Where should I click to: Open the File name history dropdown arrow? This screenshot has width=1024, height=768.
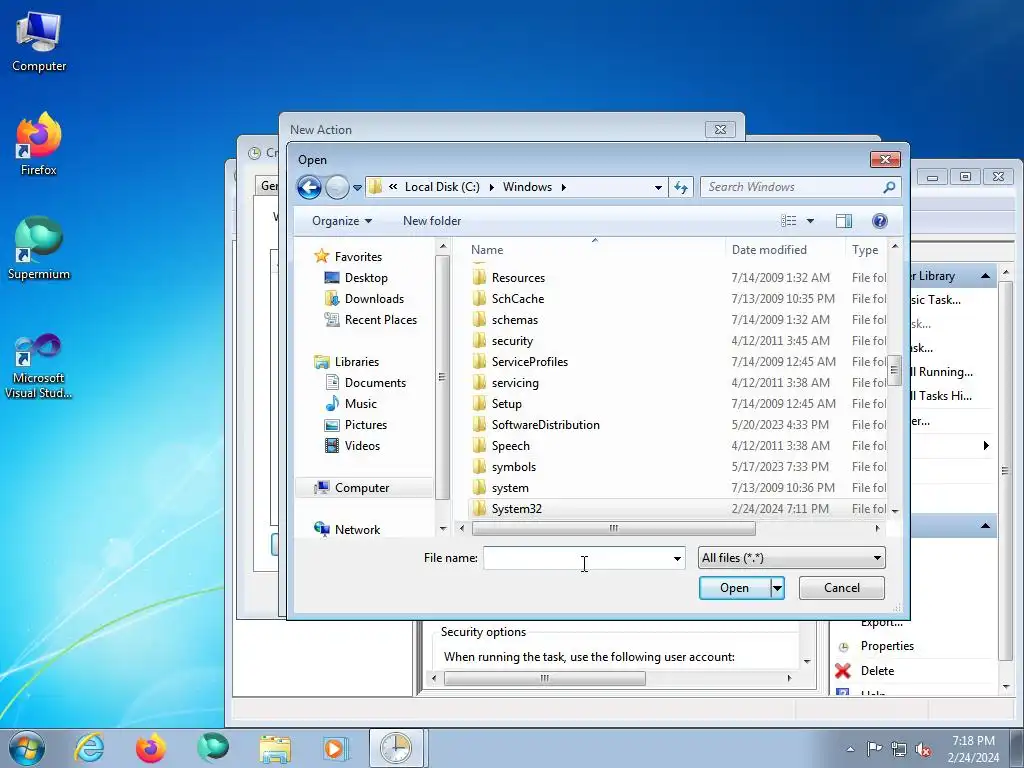(677, 558)
